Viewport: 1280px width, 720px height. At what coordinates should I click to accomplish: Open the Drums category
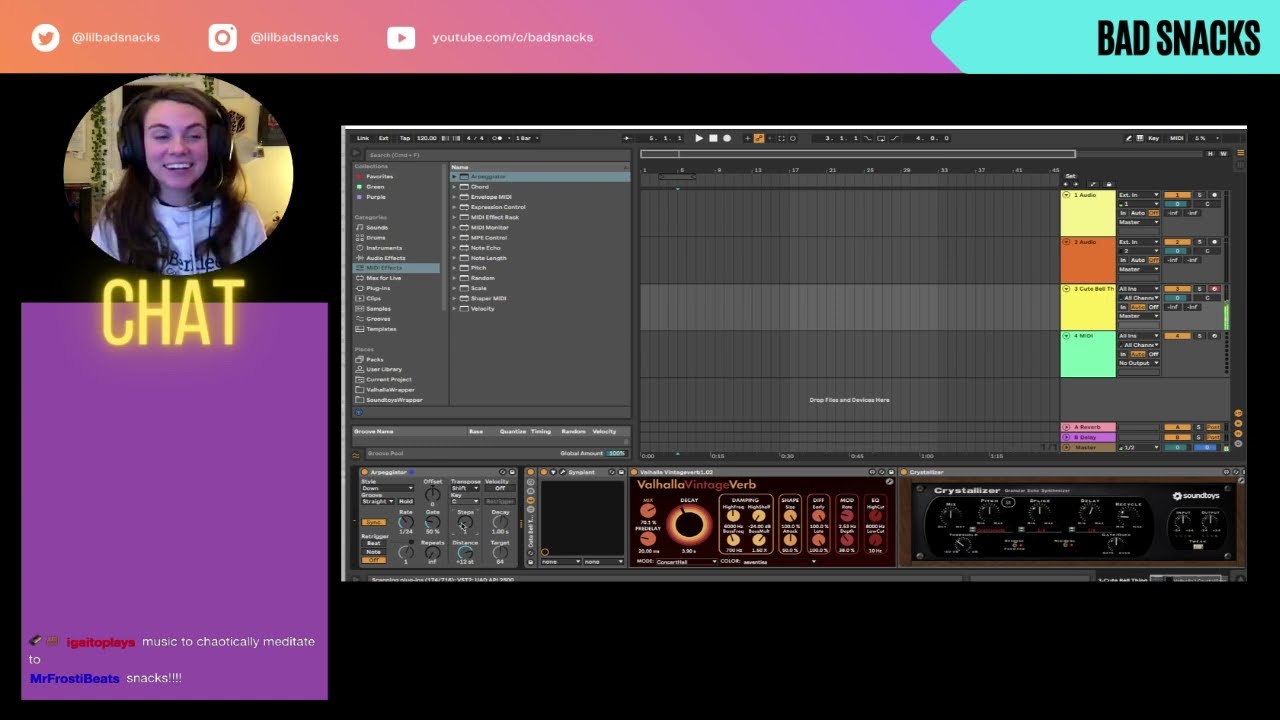[376, 238]
